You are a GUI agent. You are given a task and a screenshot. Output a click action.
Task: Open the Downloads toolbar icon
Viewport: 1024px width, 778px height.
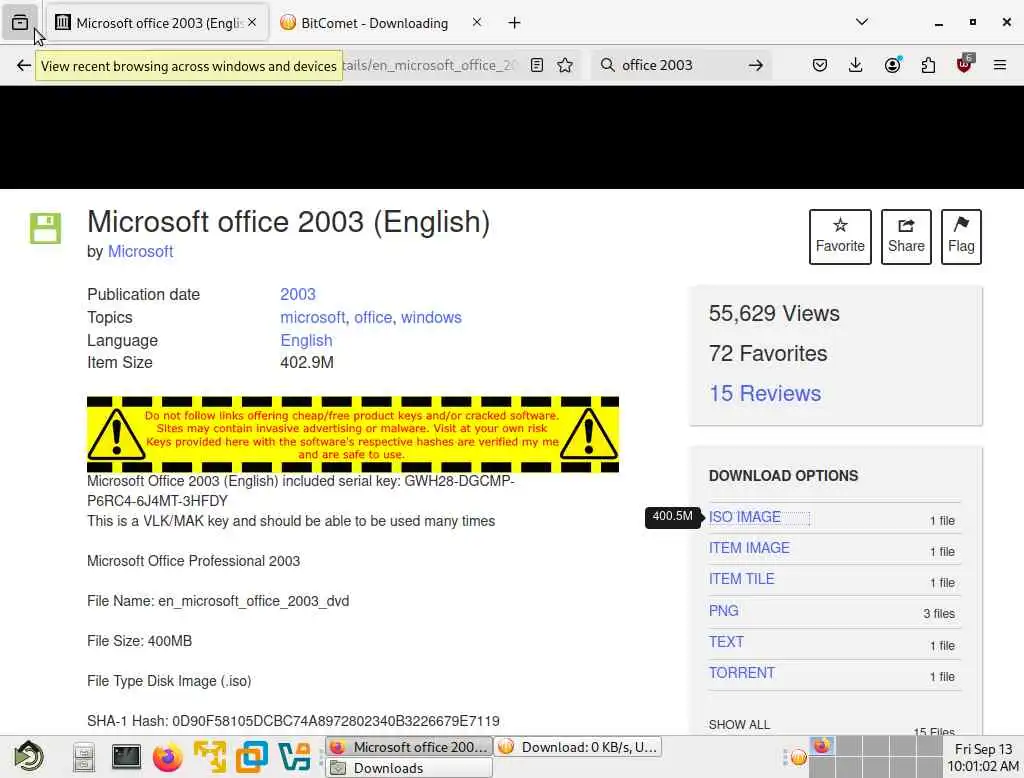[856, 65]
